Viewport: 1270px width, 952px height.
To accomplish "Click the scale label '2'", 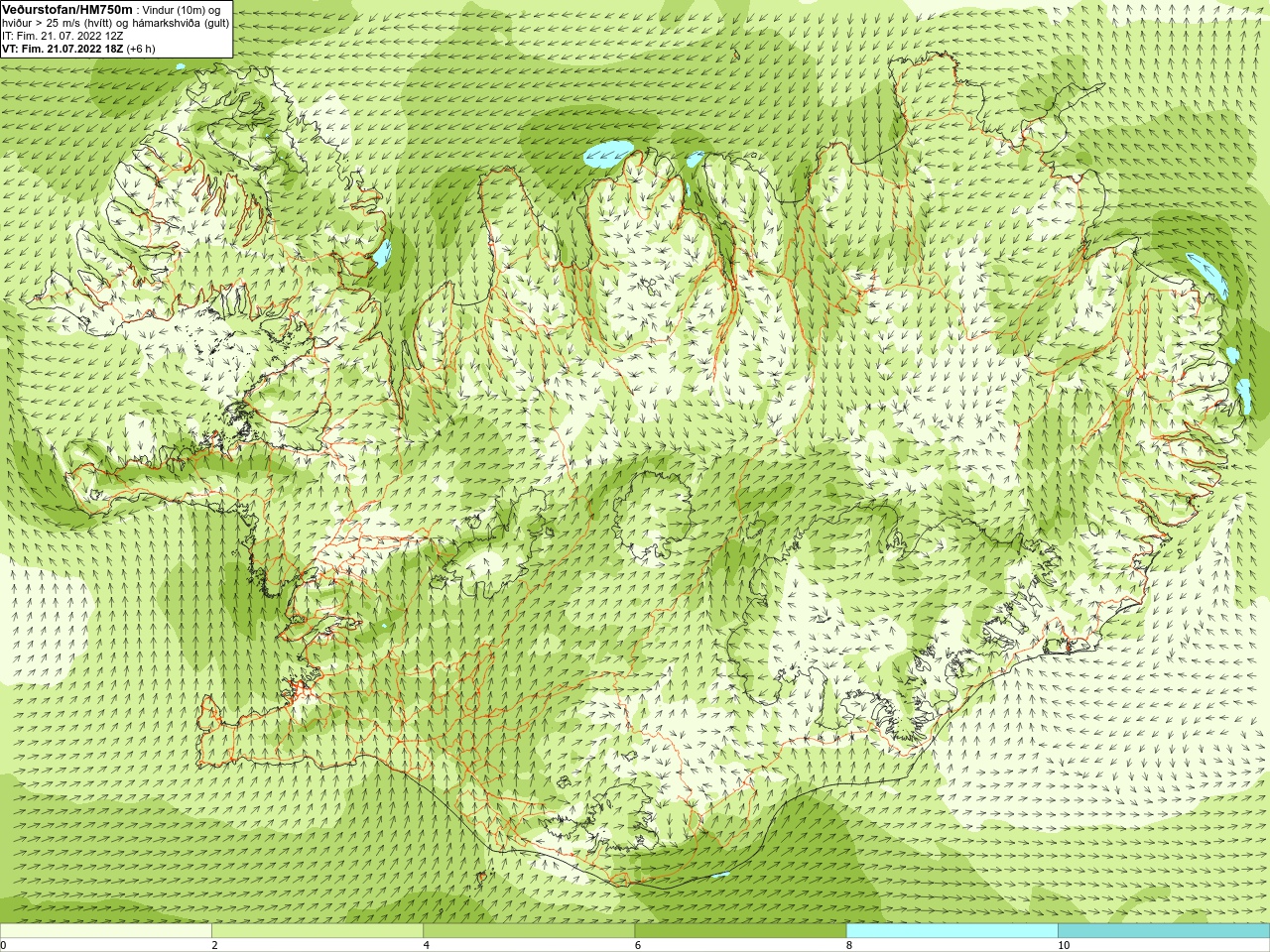I will [214, 945].
